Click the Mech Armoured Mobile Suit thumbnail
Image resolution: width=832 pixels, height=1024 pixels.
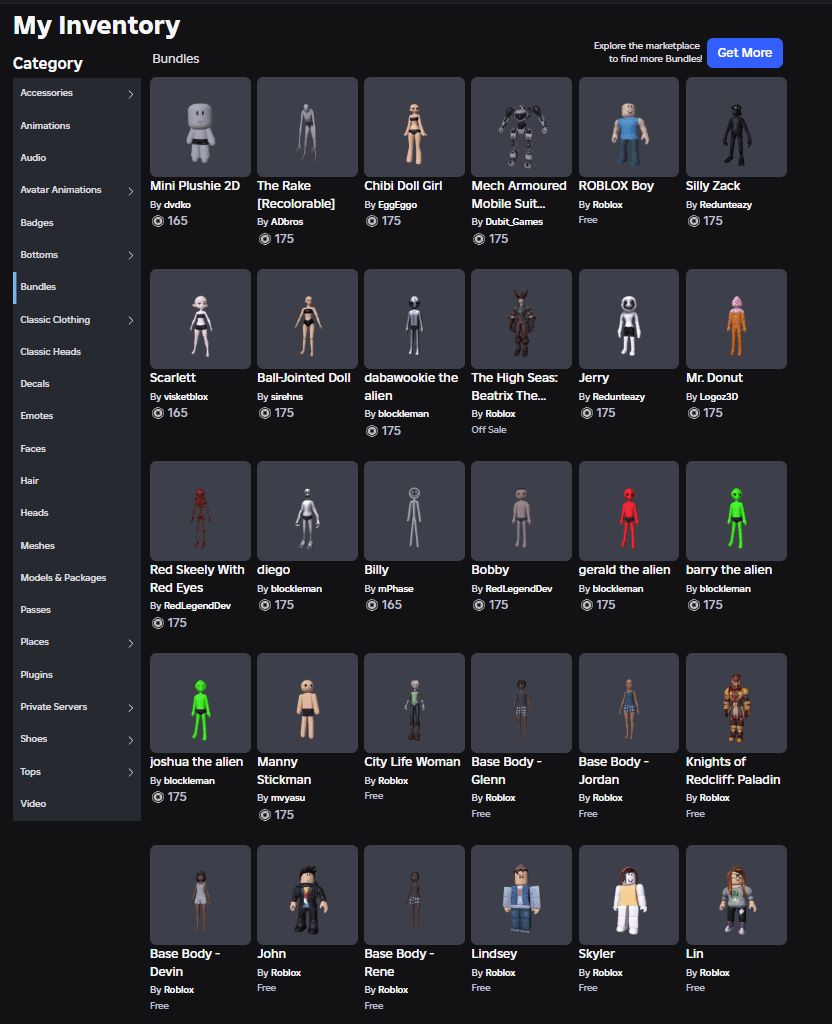521,127
